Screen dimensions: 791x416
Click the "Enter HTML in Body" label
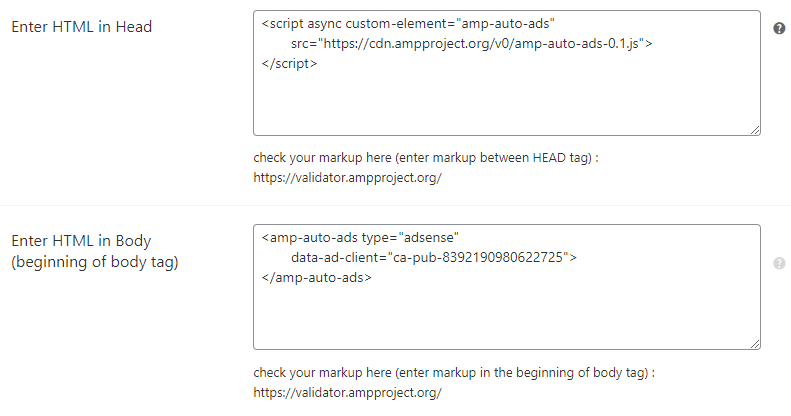(81, 241)
